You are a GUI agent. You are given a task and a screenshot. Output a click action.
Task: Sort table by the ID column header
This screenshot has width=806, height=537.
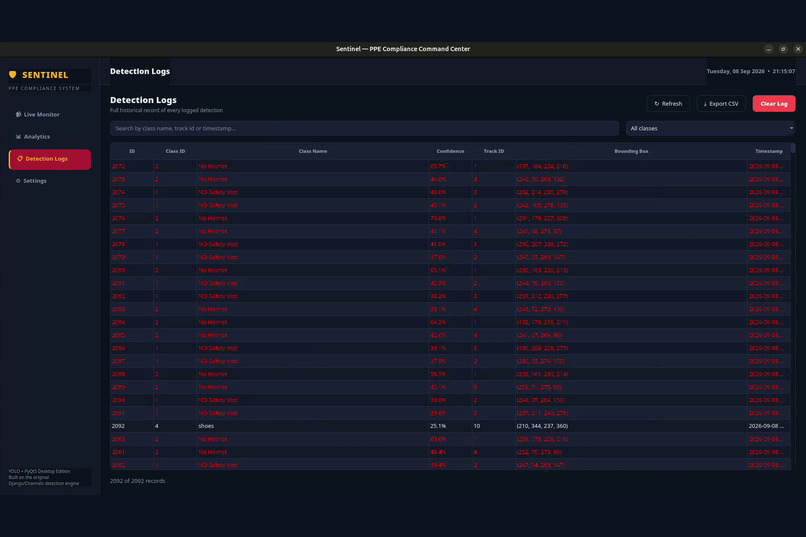[132, 151]
